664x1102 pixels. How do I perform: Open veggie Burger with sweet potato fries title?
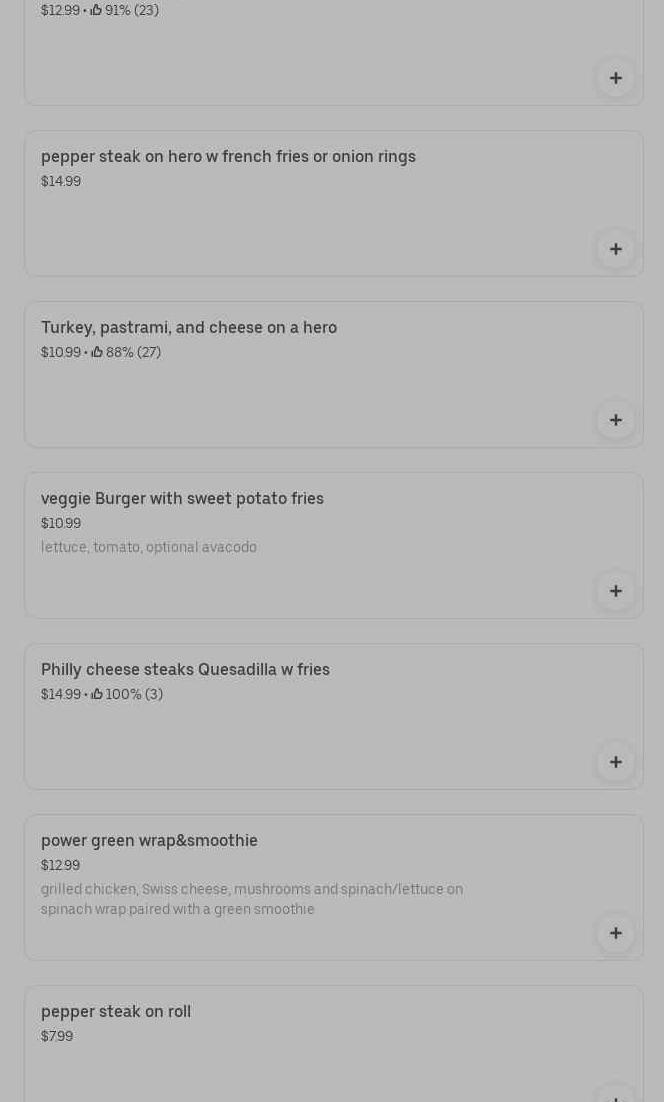pyautogui.click(x=182, y=499)
